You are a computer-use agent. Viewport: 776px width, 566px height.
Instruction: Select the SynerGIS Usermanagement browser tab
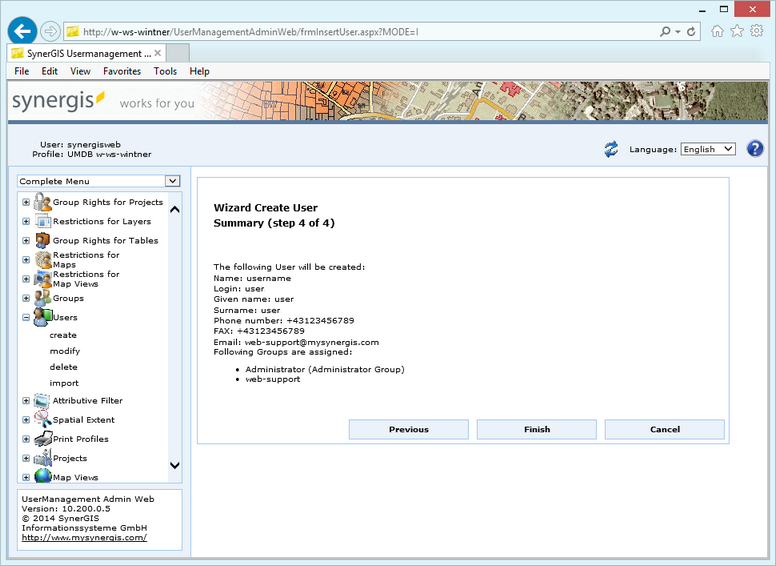(87, 53)
